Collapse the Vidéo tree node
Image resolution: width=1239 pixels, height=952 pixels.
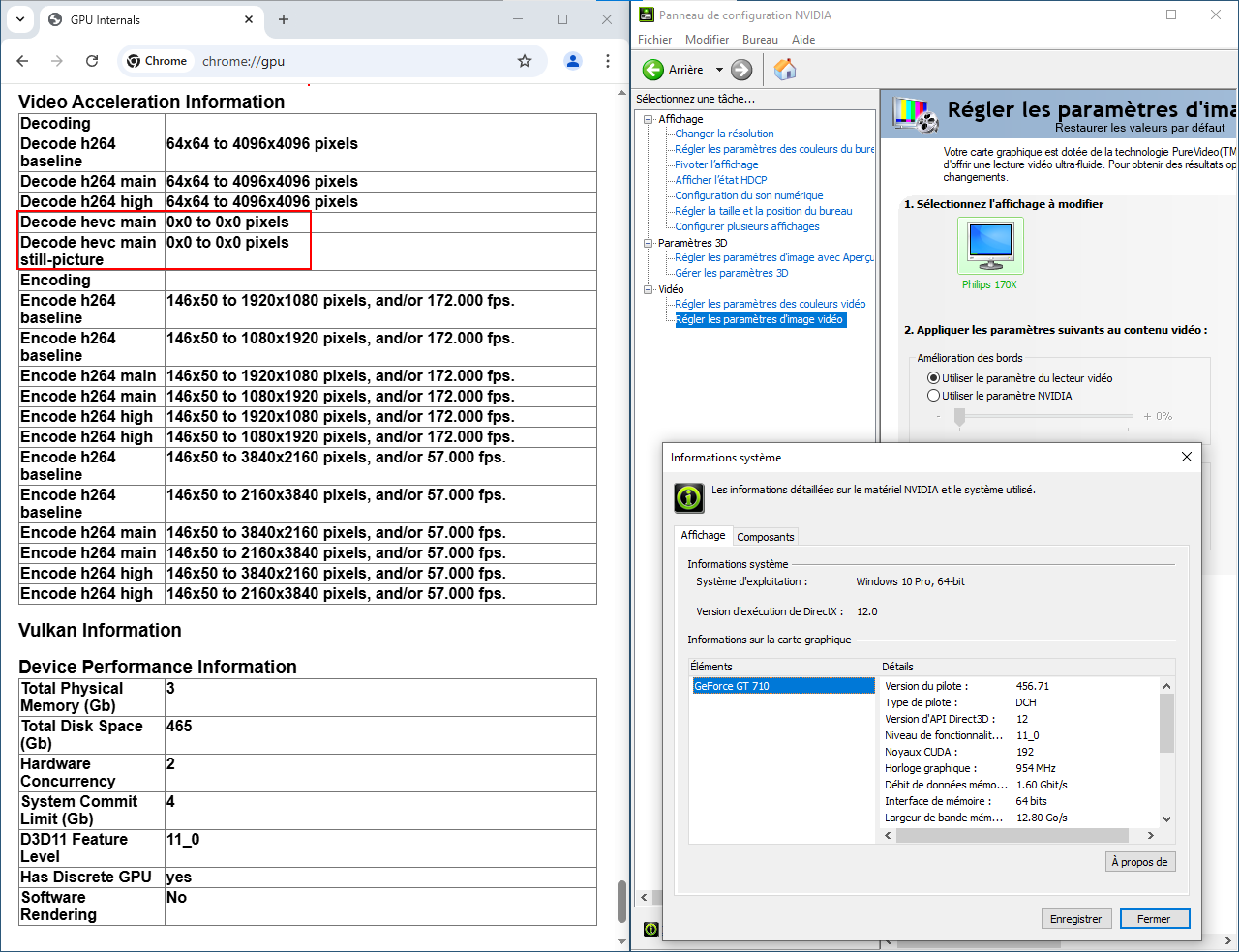coord(649,289)
